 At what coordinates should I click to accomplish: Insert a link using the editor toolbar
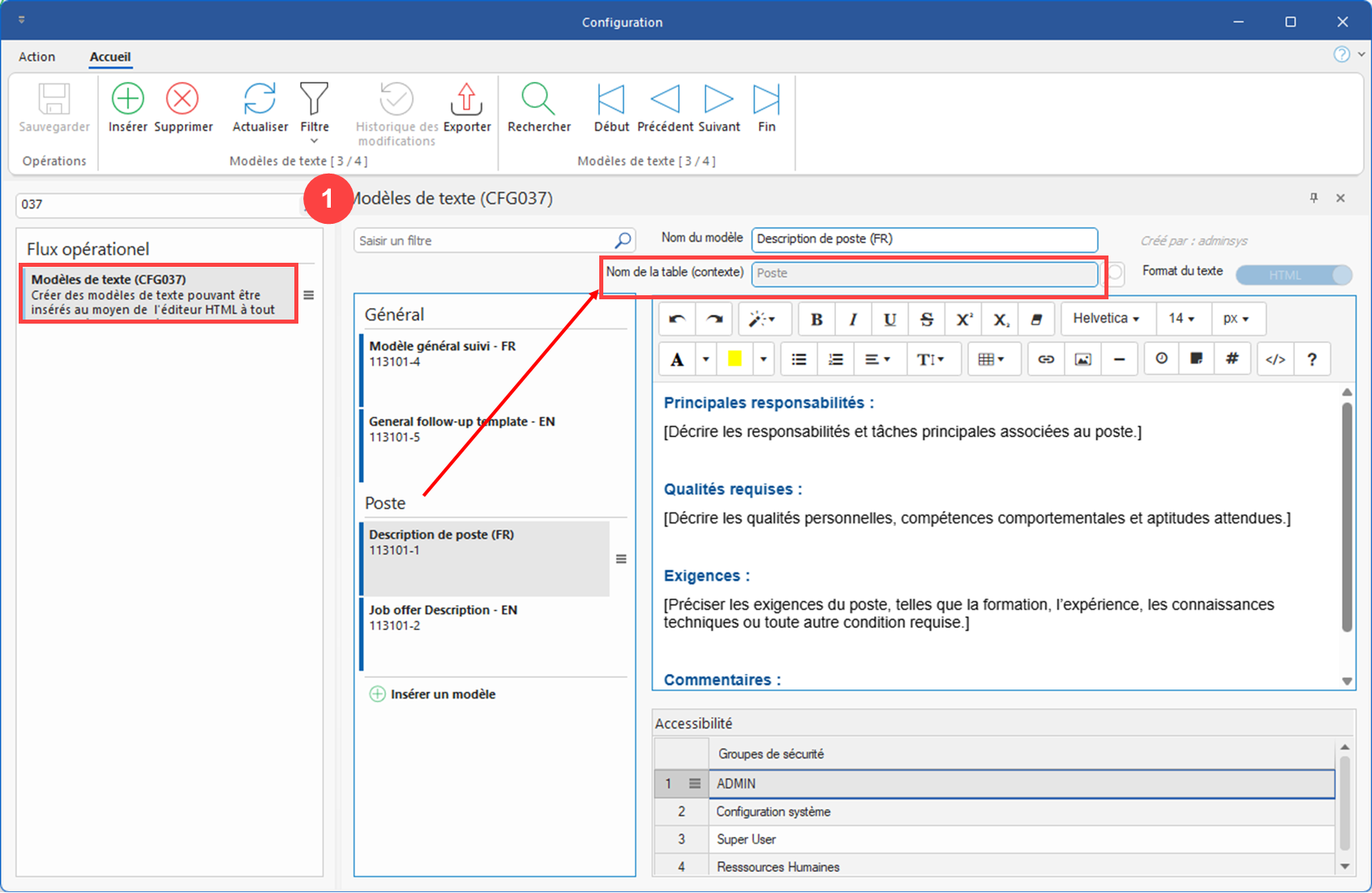point(1046,359)
